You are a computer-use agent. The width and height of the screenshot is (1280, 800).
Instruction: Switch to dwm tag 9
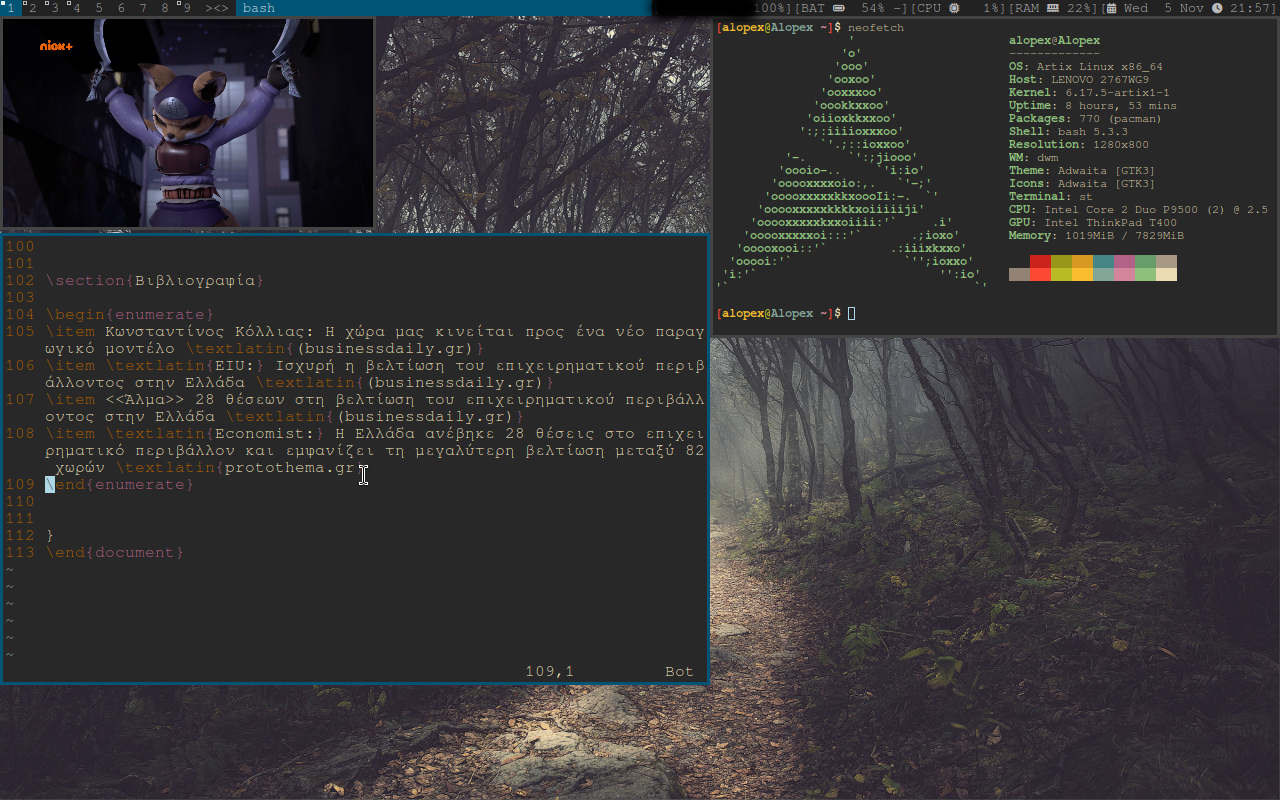click(x=187, y=8)
